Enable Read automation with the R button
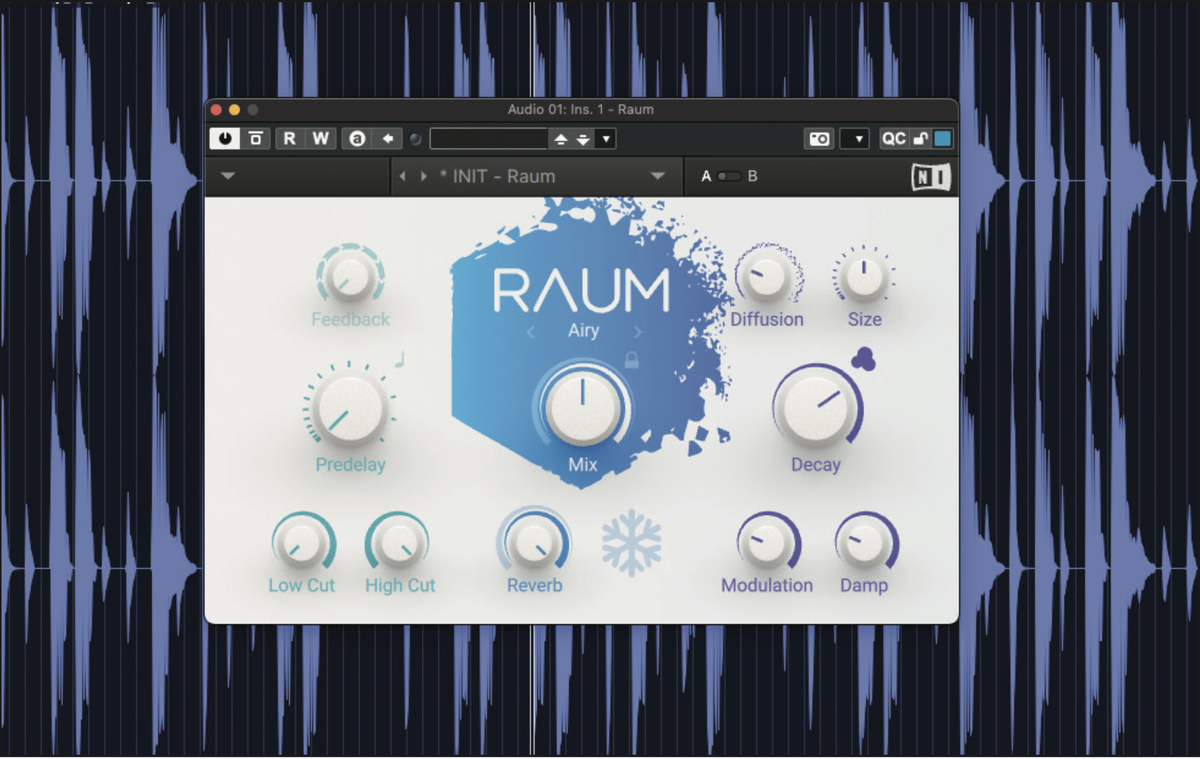Viewport: 1200px width, 759px height. pos(290,139)
